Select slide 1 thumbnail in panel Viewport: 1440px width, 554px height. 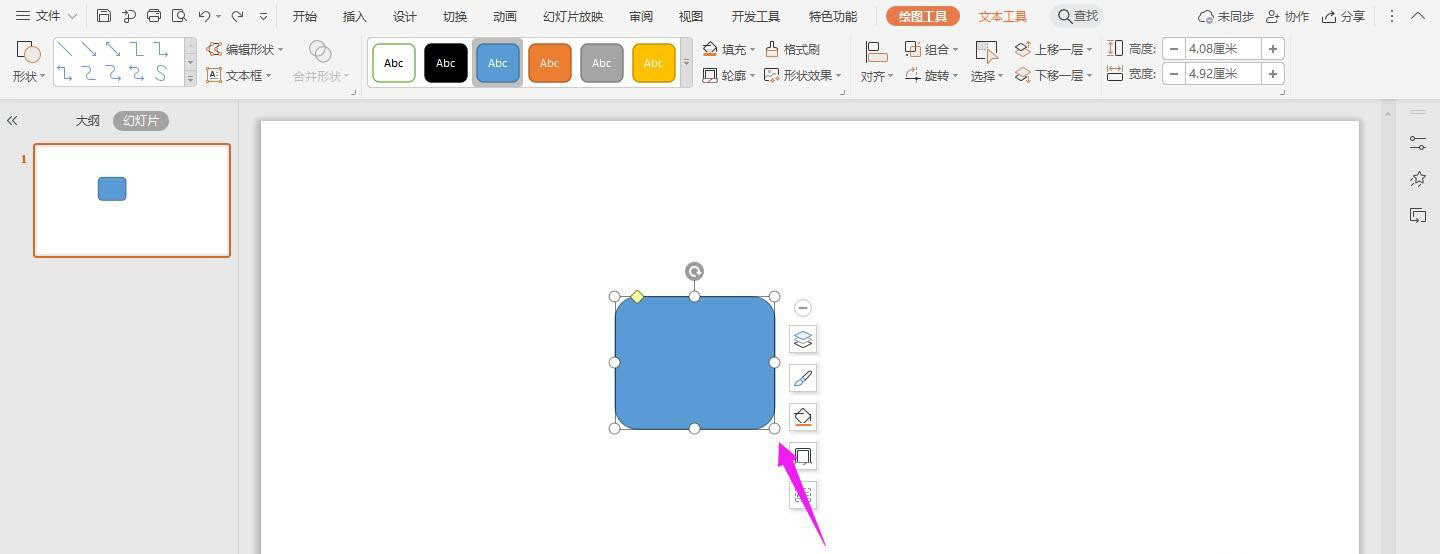(132, 200)
